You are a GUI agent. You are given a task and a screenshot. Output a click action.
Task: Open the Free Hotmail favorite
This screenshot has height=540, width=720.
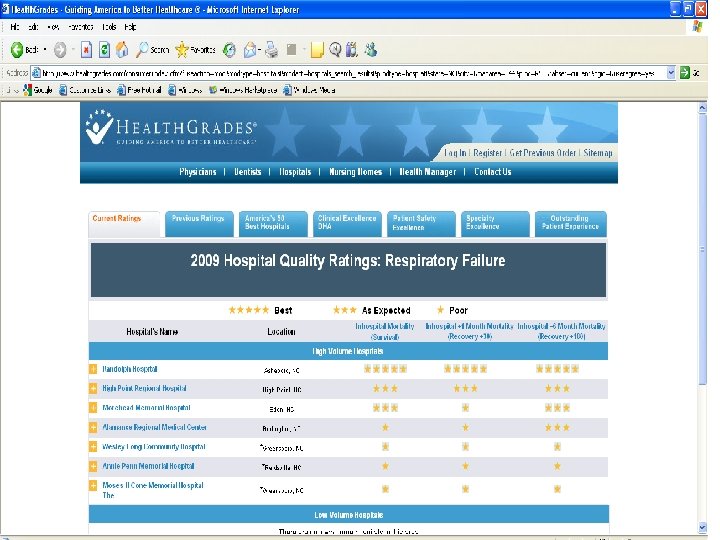click(139, 90)
